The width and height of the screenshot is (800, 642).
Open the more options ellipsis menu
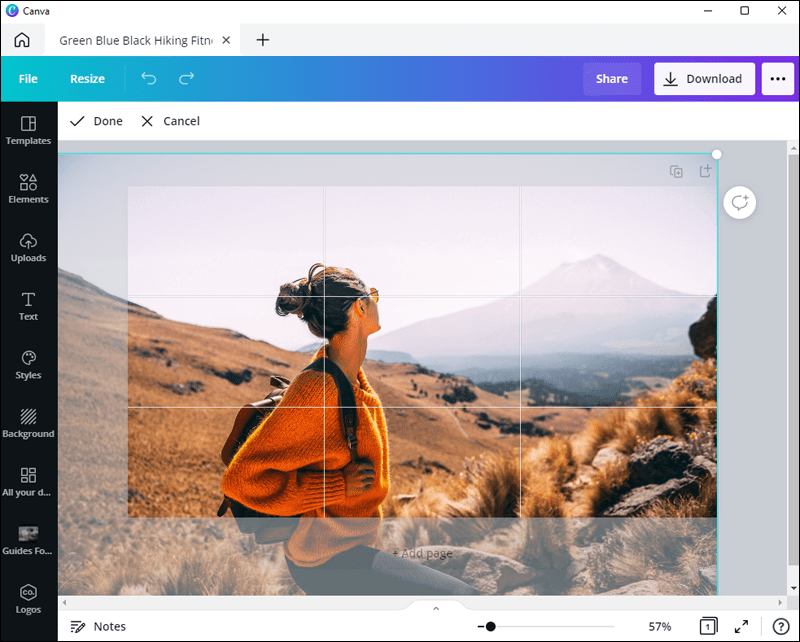pos(778,79)
